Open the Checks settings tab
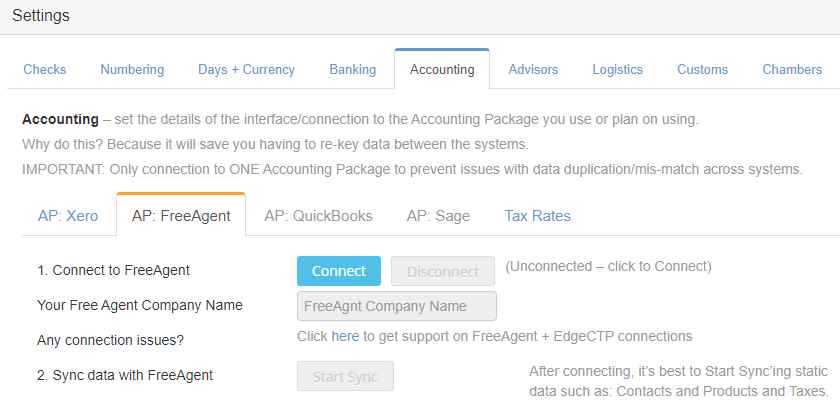 44,70
